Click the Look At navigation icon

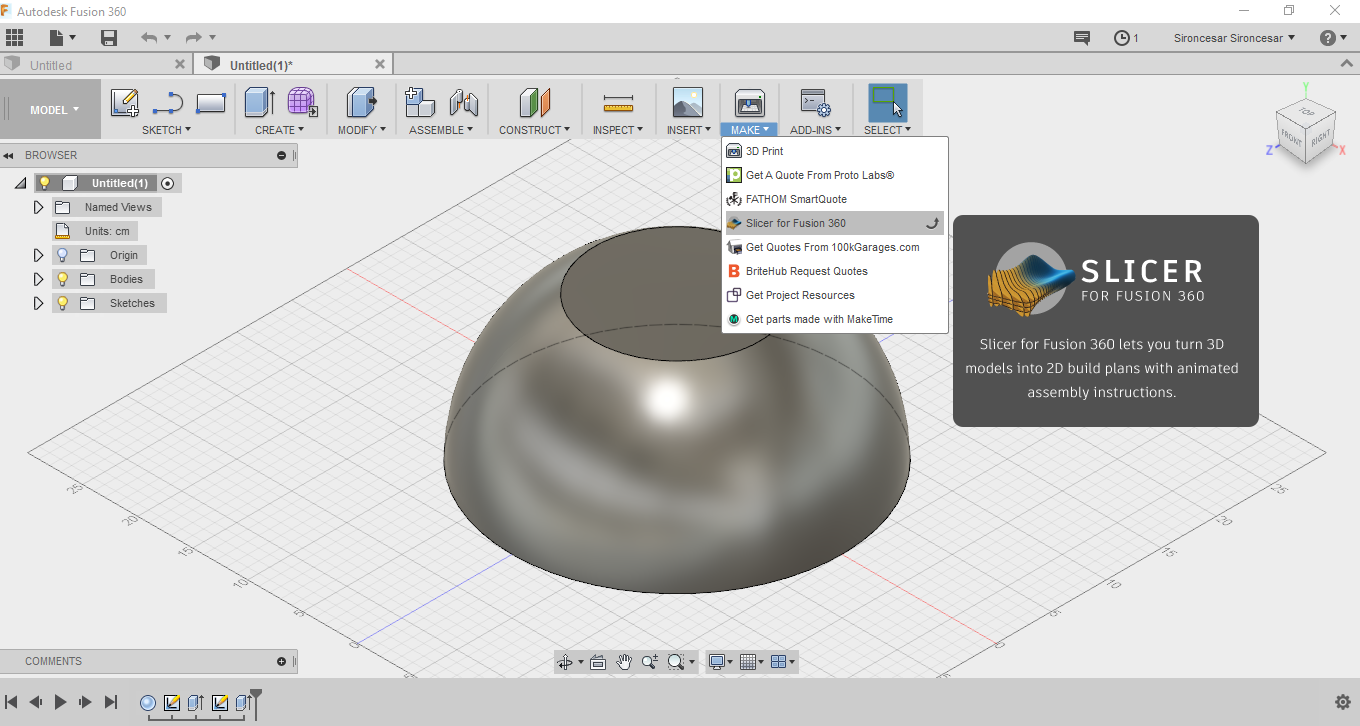598,662
